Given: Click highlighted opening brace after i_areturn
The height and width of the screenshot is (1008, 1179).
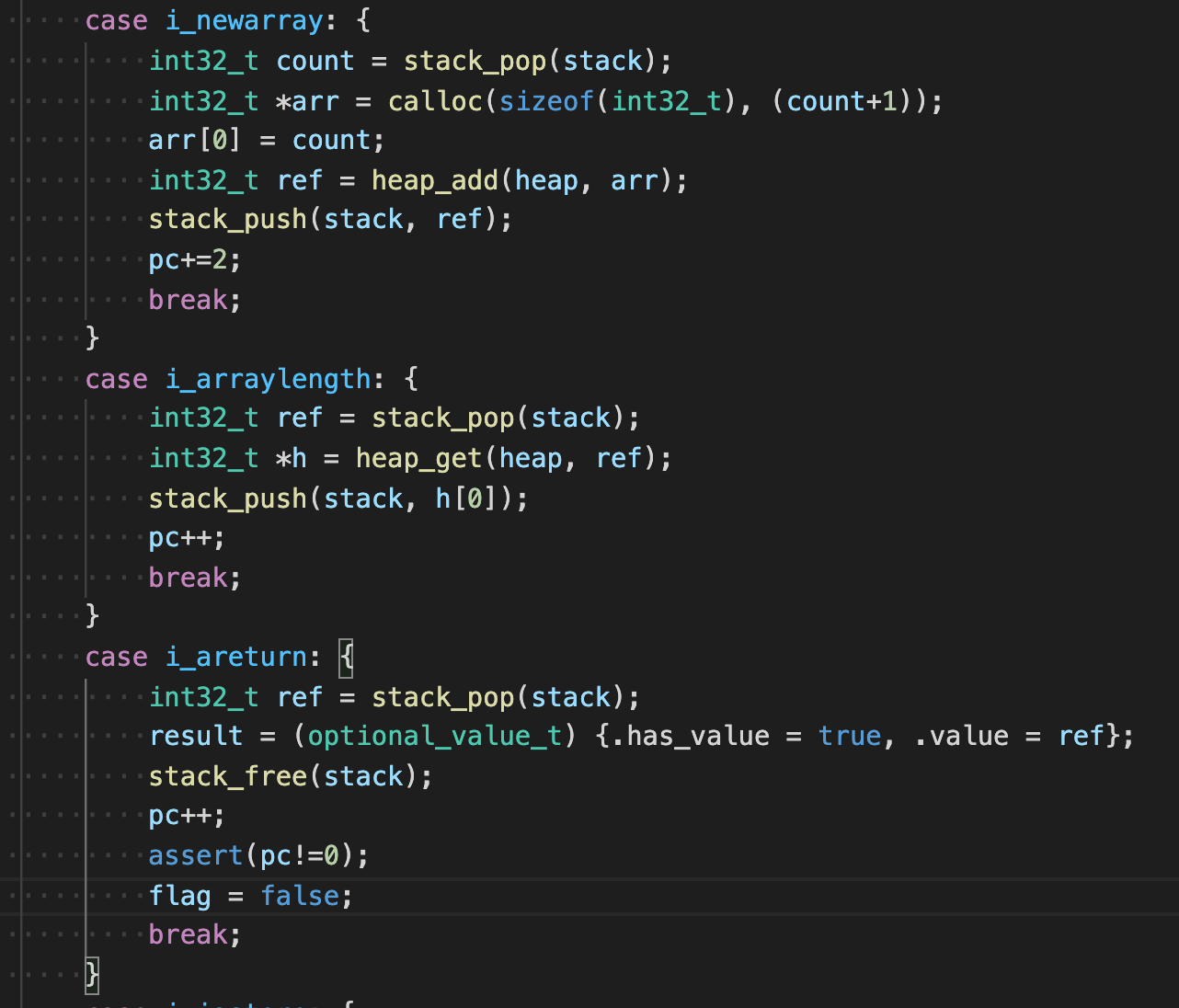Looking at the screenshot, I should [346, 657].
